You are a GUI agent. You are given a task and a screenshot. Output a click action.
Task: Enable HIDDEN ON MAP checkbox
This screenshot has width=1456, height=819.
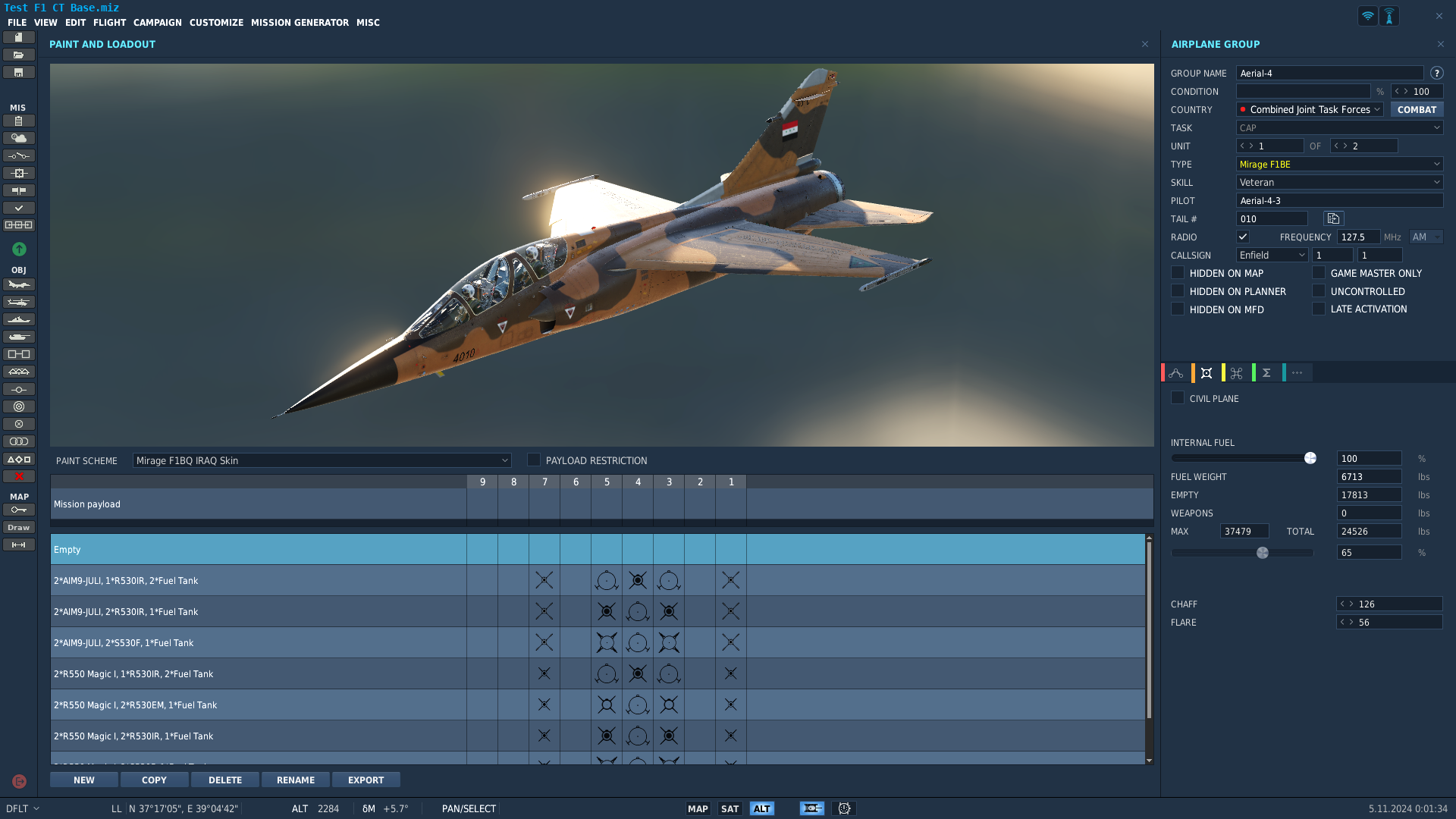tap(1178, 272)
